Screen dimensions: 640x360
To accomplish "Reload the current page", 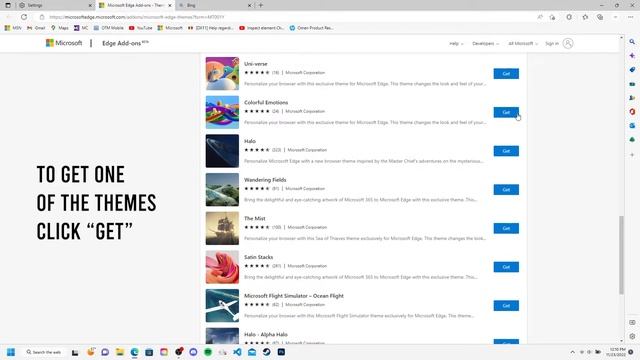I will (24, 17).
